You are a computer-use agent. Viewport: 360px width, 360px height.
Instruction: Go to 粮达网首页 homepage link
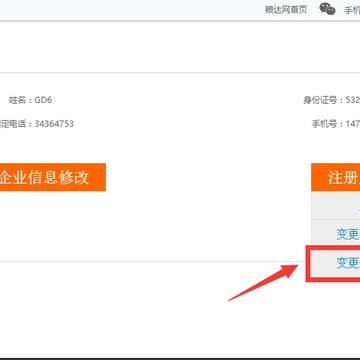point(286,10)
